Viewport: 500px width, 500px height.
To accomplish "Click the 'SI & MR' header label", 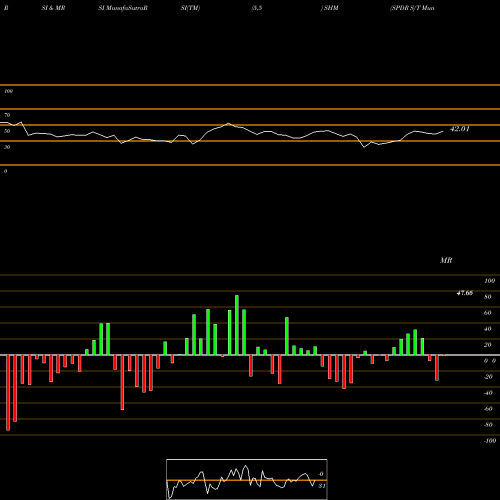I will tap(53, 8).
